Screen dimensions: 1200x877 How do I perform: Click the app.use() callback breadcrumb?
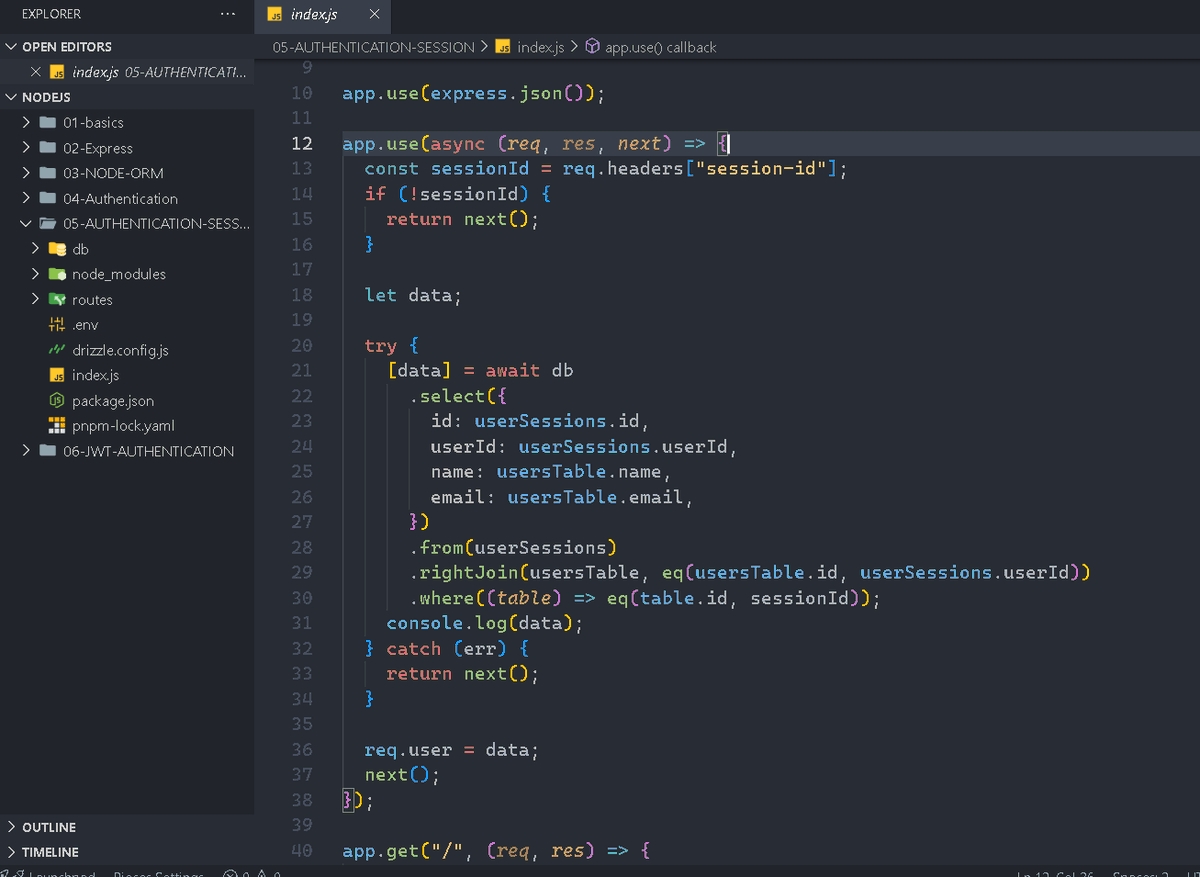pyautogui.click(x=661, y=47)
